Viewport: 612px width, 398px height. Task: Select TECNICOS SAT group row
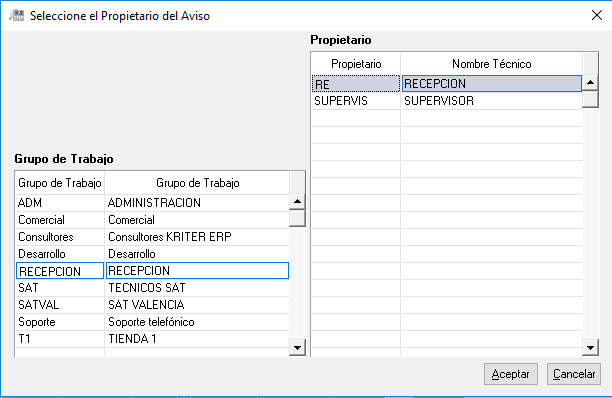(x=152, y=288)
